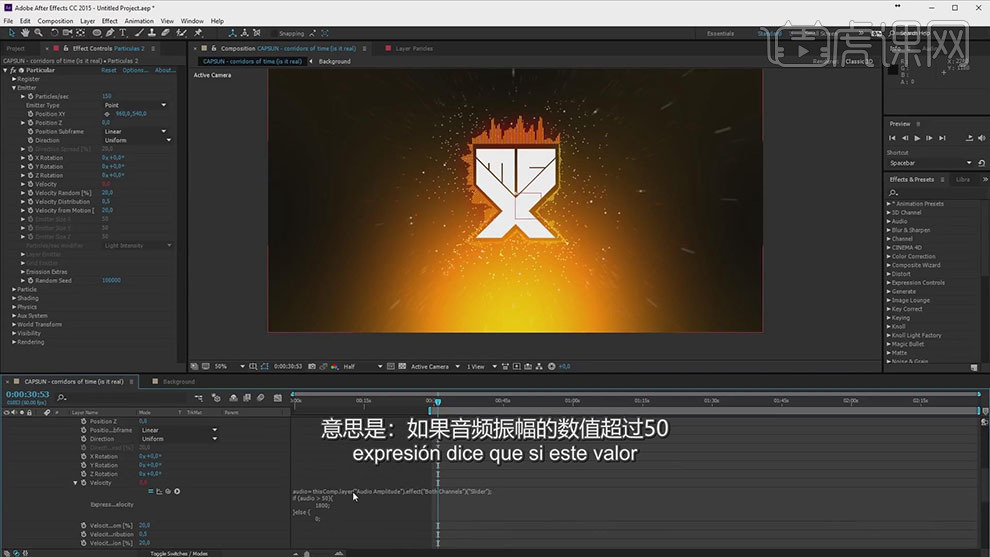Play the preview
Viewport: 990px width, 557px height.
coord(917,138)
